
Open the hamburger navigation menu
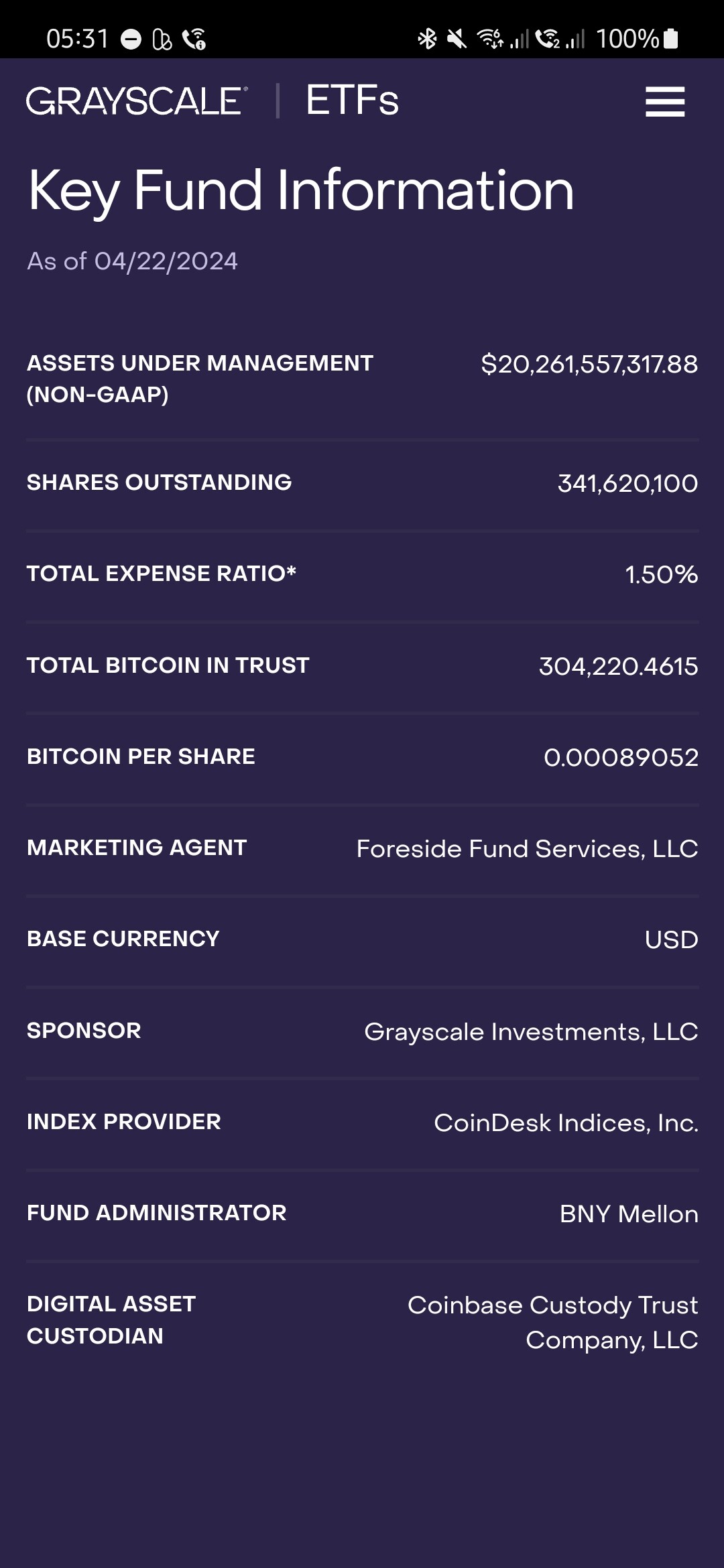click(664, 102)
